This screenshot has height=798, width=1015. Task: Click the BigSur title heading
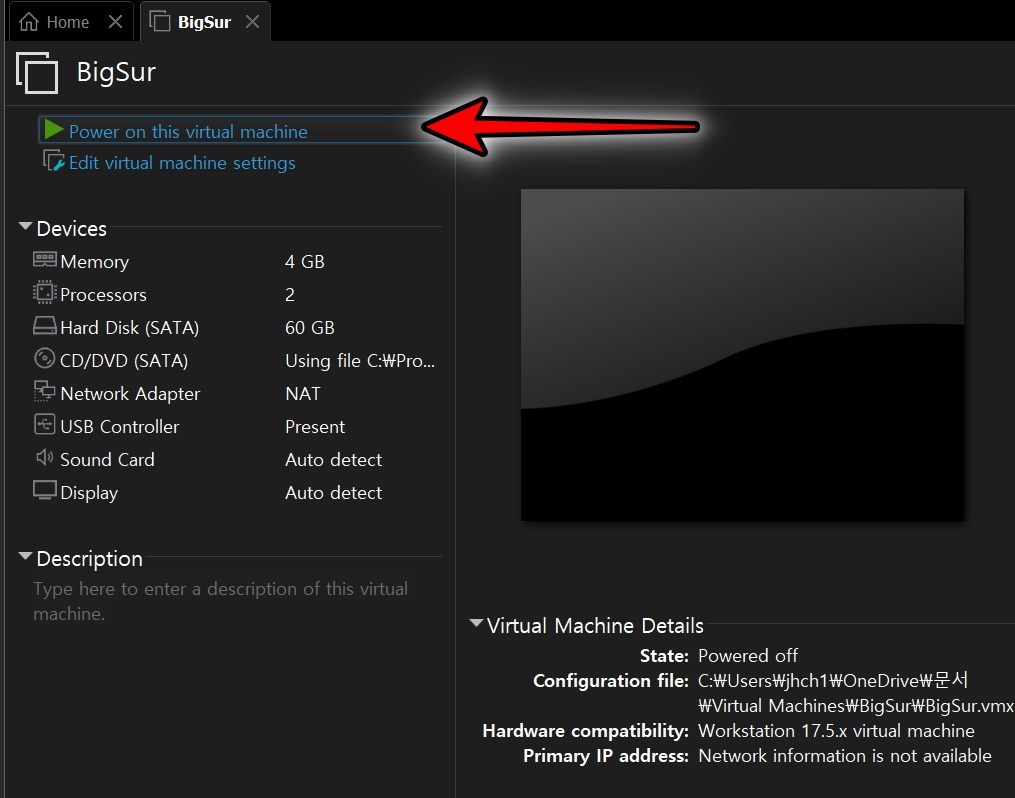tap(116, 72)
